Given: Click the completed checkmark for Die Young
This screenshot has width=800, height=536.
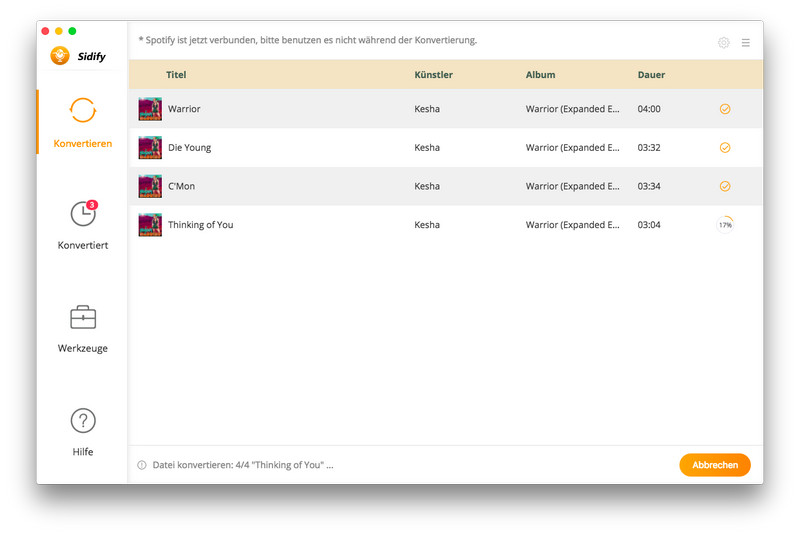Looking at the screenshot, I should (x=724, y=147).
